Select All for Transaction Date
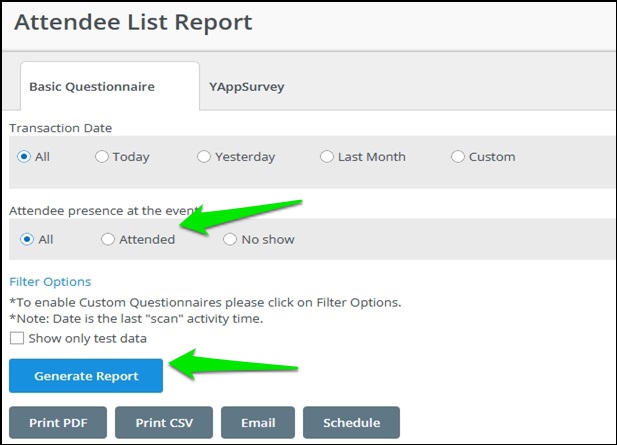This screenshot has height=445, width=617. (24, 157)
